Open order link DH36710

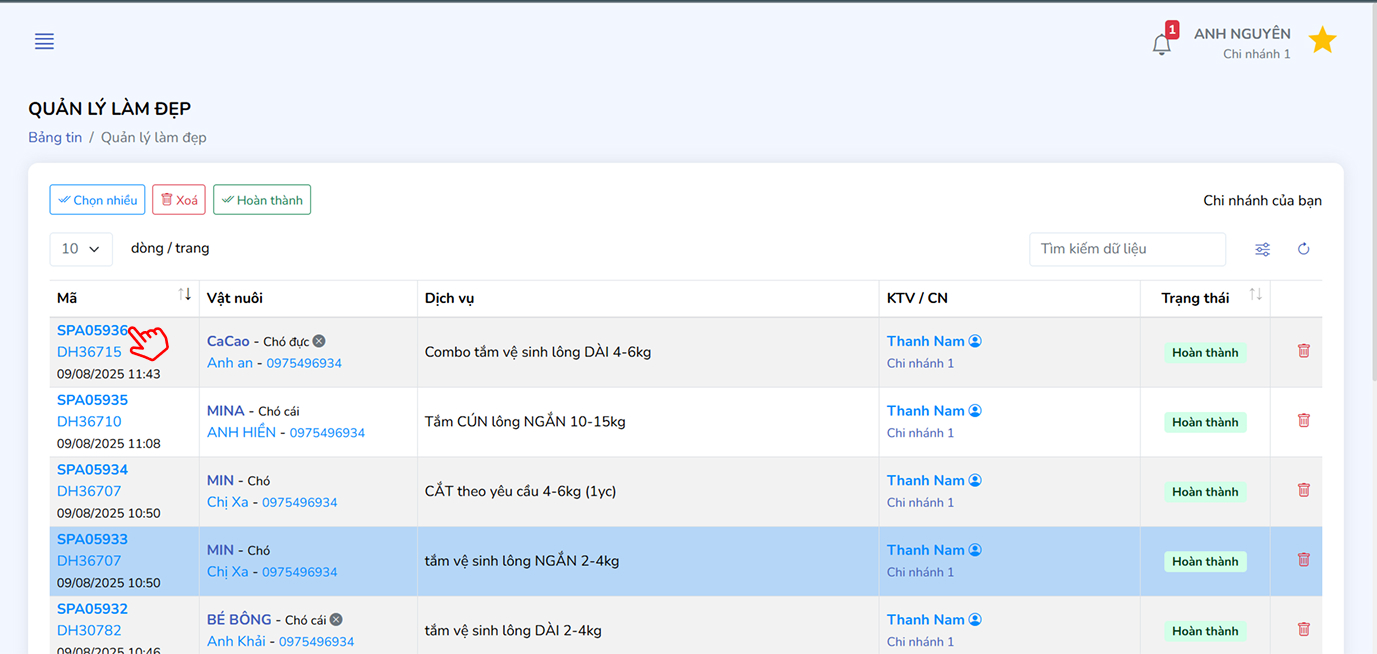click(89, 422)
